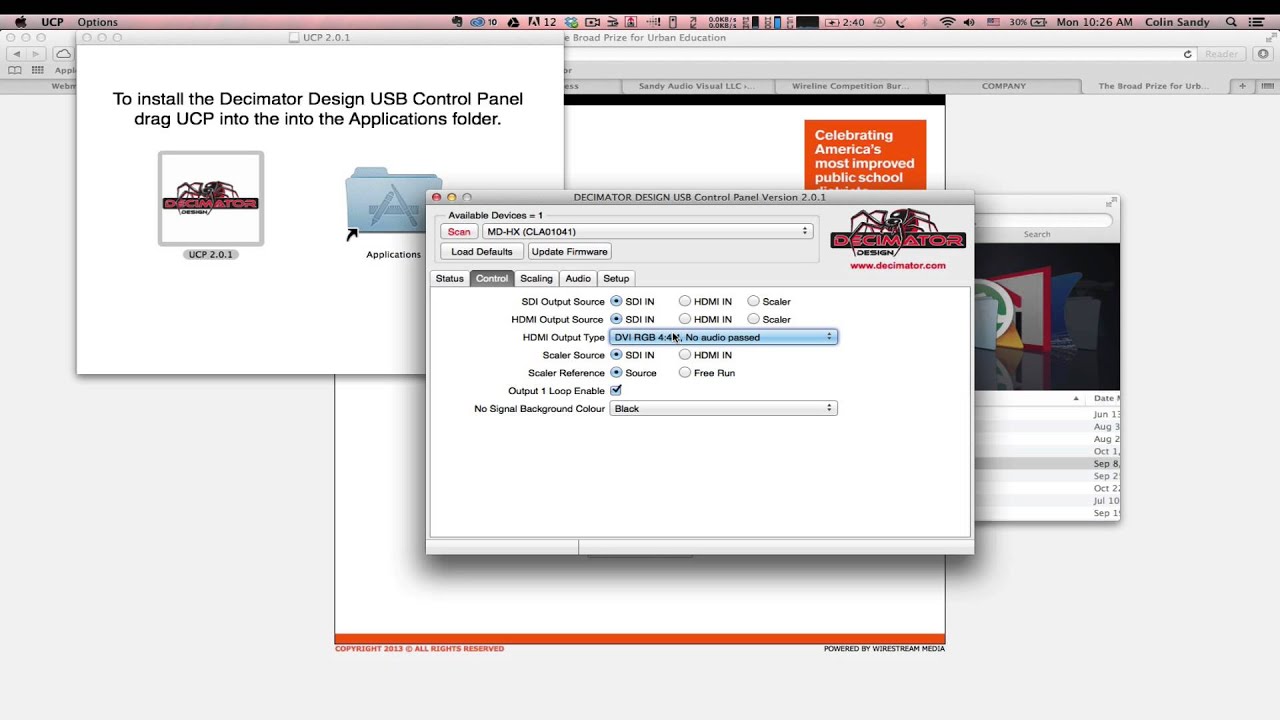The height and width of the screenshot is (720, 1280).
Task: Click the Wi-Fi status icon
Action: click(947, 22)
